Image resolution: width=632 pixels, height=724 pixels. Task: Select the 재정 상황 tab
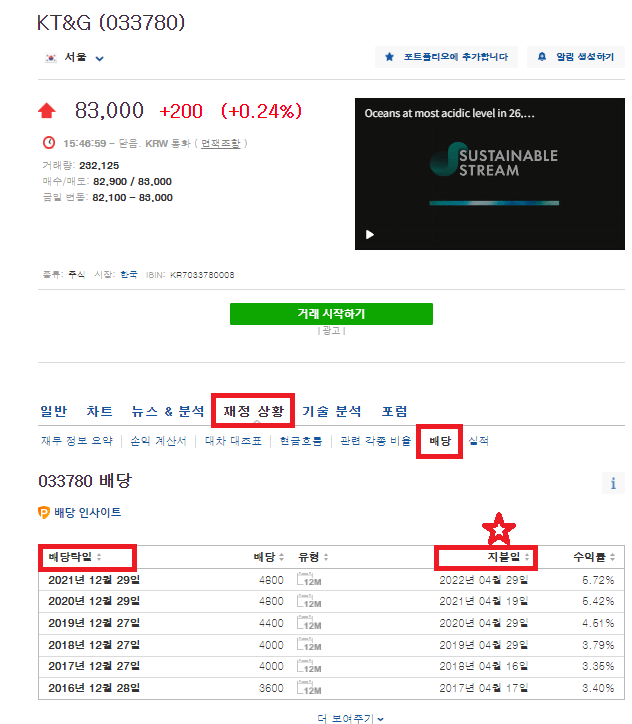pos(253,411)
